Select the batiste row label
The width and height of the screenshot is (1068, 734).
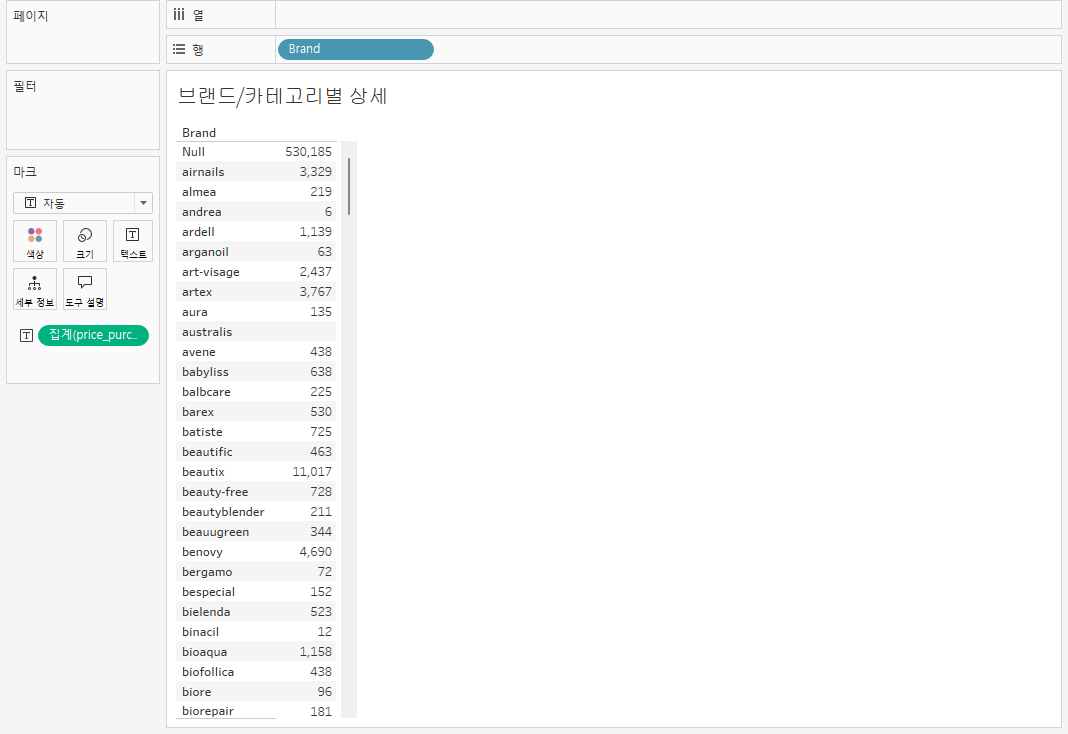tap(202, 432)
